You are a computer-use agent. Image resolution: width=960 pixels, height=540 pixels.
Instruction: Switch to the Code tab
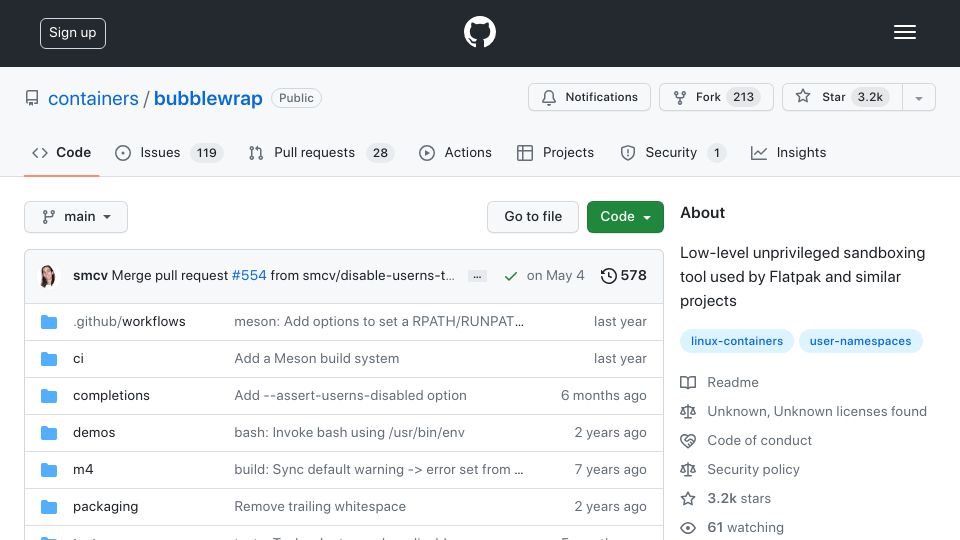(x=61, y=152)
